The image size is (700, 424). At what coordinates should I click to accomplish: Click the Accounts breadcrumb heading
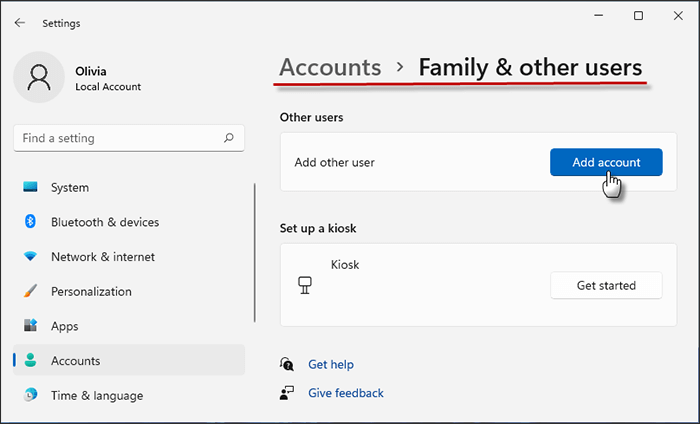point(330,68)
